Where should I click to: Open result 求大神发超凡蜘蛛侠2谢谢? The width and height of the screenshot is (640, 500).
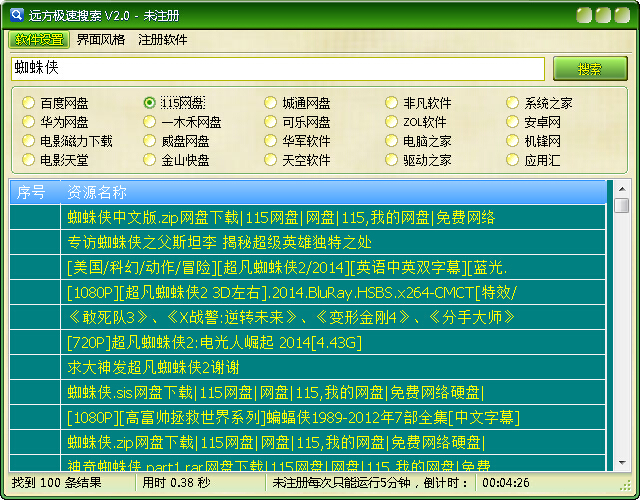click(307, 367)
